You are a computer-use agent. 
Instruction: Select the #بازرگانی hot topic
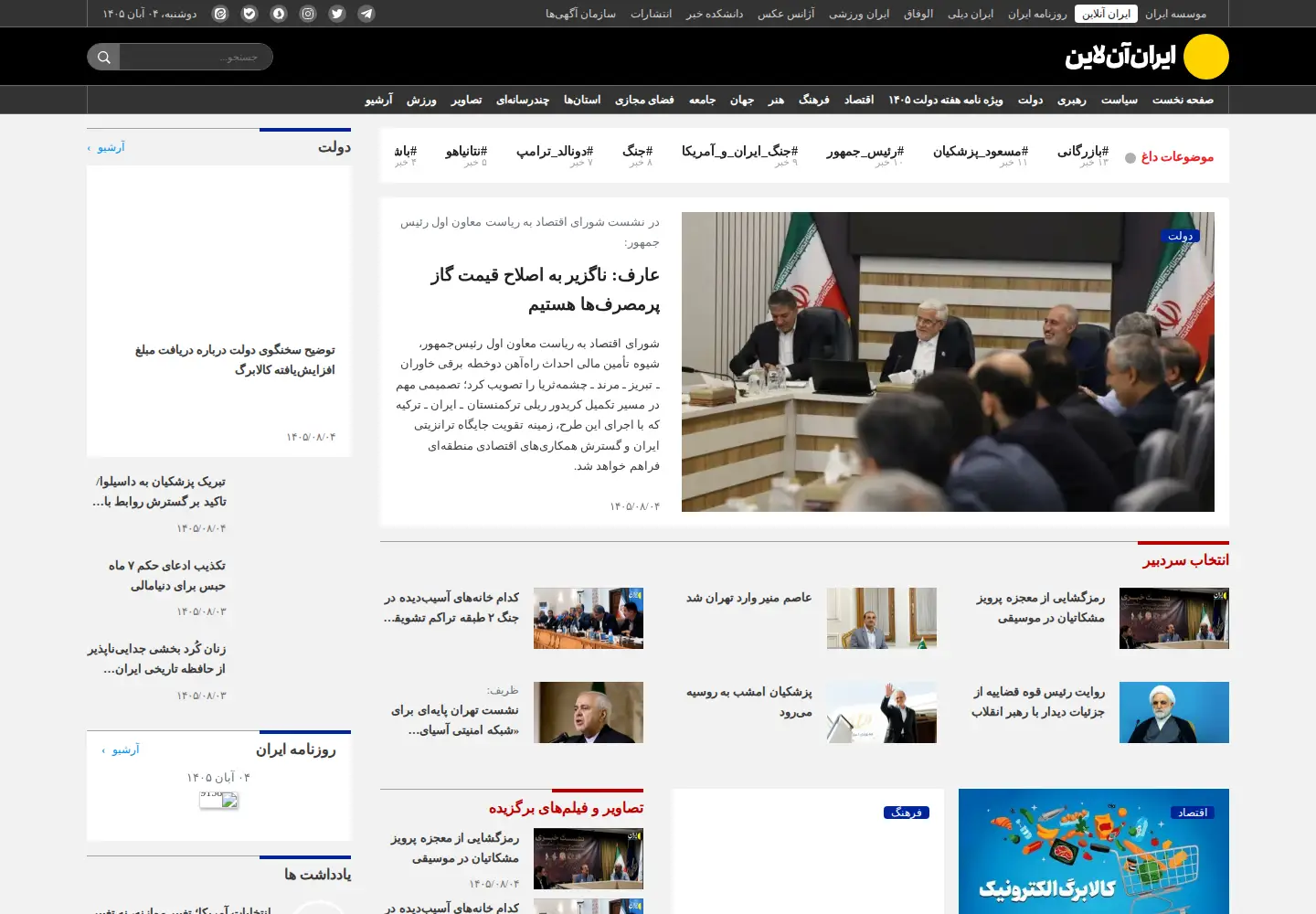point(1083,152)
